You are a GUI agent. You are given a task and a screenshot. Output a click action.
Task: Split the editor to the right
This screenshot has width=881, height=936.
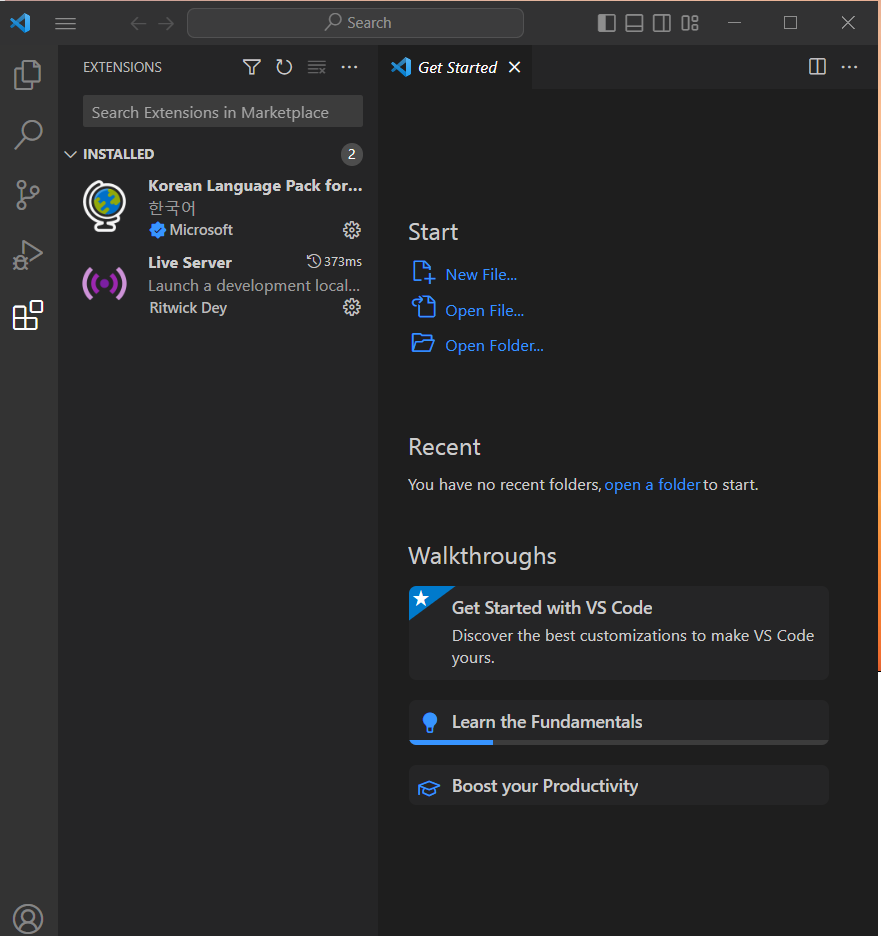817,66
